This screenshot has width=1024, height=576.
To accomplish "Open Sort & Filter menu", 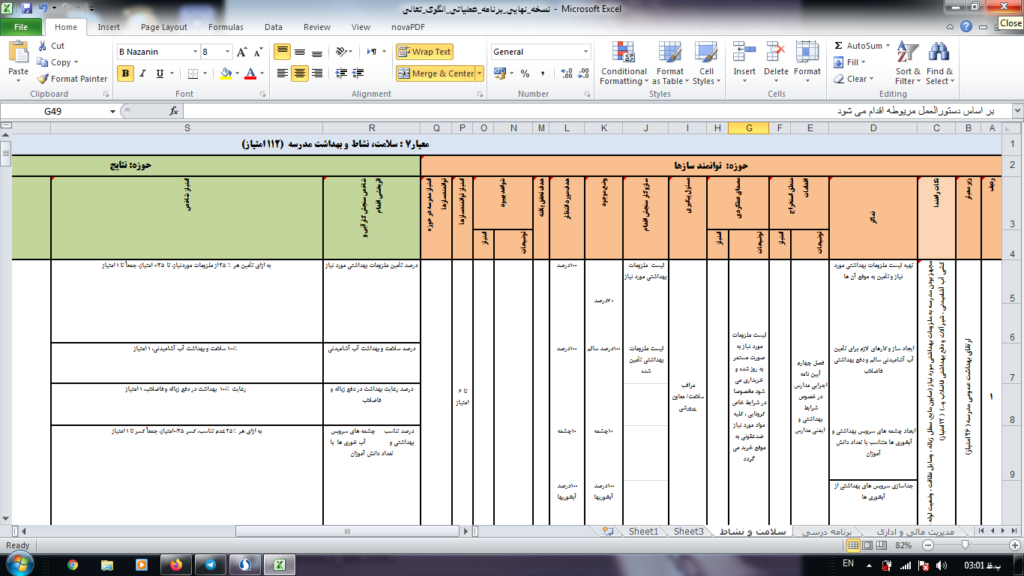I will [x=908, y=63].
